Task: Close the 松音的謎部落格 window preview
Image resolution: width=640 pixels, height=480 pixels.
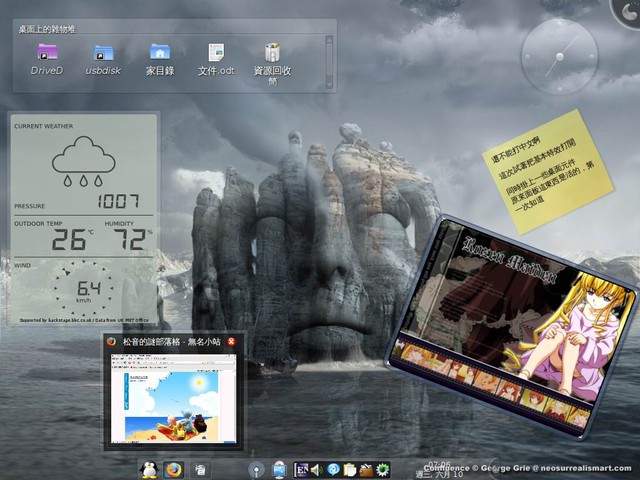Action: tap(231, 342)
